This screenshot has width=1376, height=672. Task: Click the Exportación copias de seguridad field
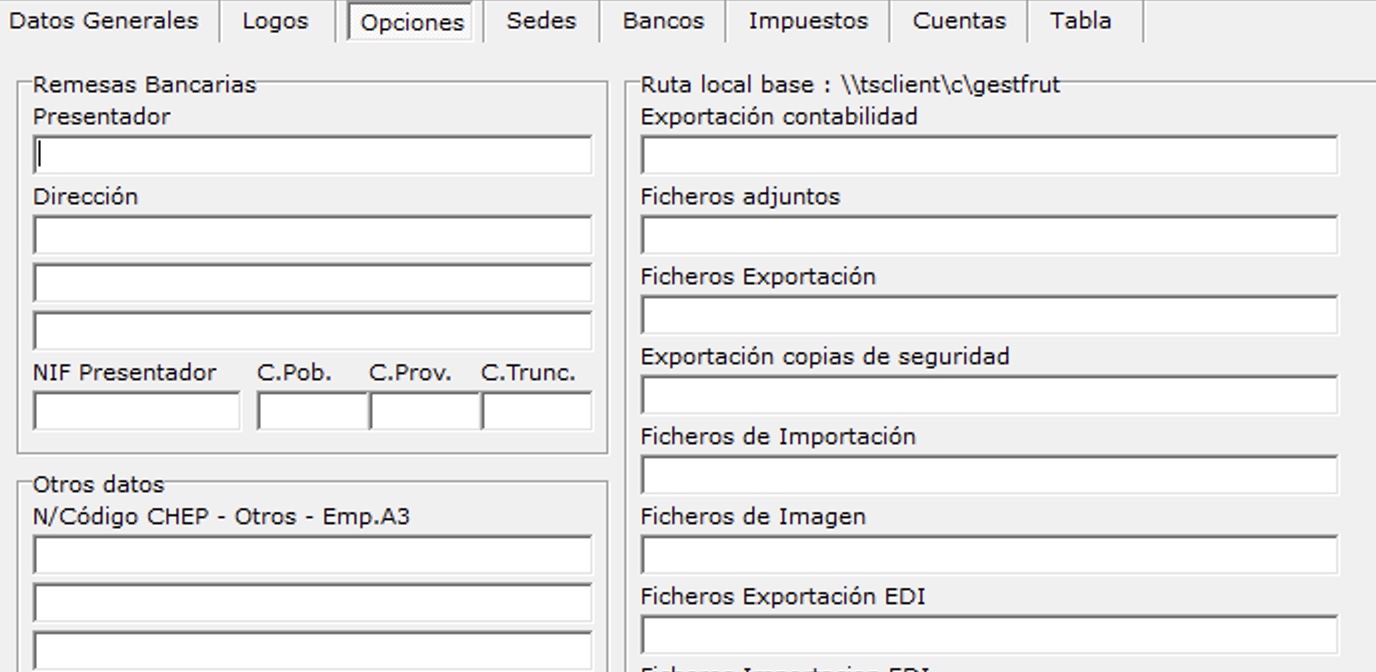tap(988, 396)
